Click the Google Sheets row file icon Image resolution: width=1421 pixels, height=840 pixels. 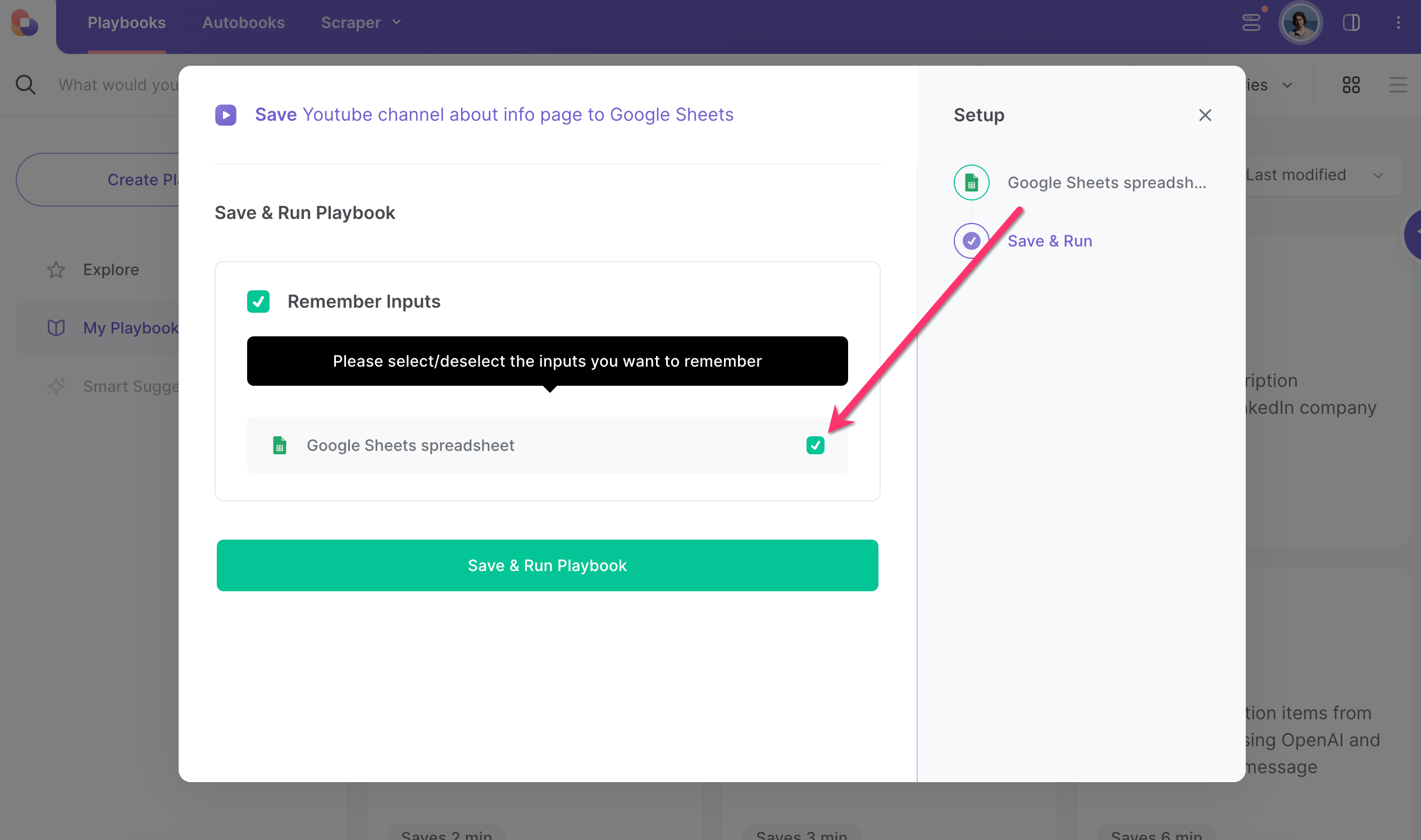click(x=279, y=445)
